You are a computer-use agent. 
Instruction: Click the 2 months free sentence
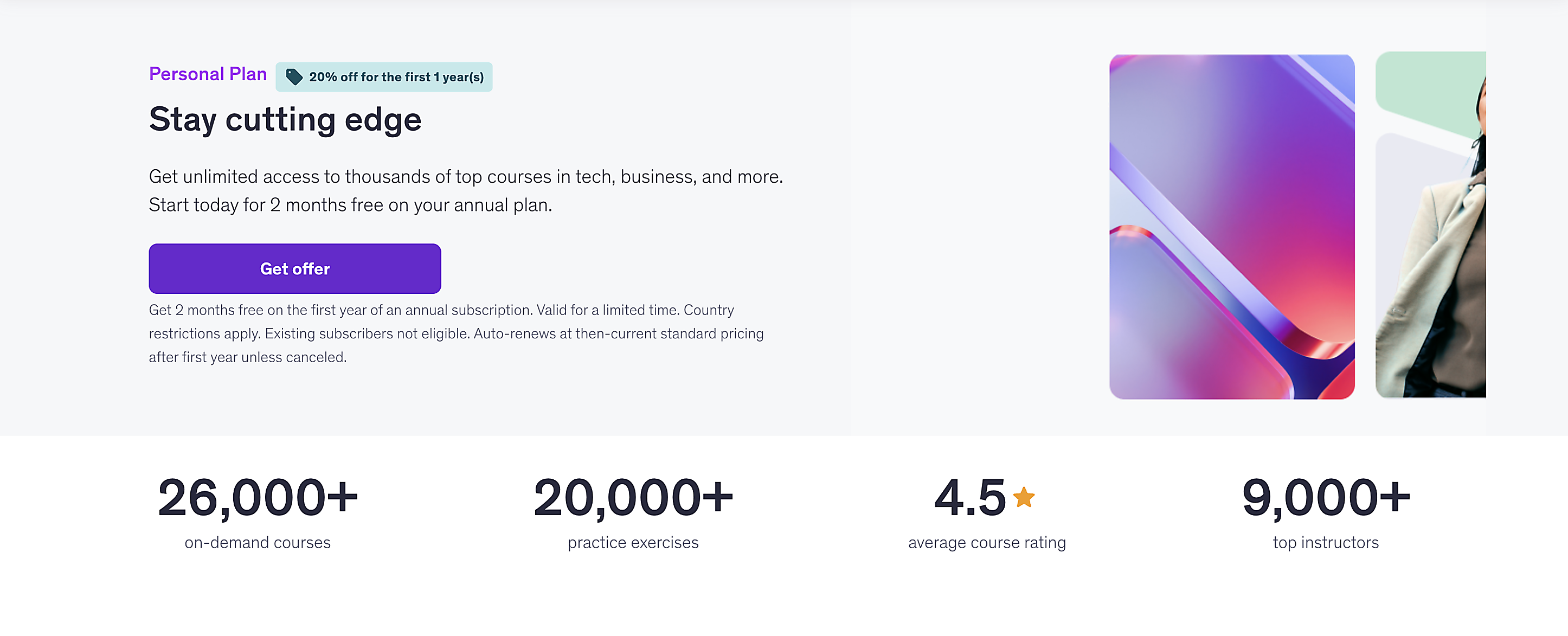point(350,205)
